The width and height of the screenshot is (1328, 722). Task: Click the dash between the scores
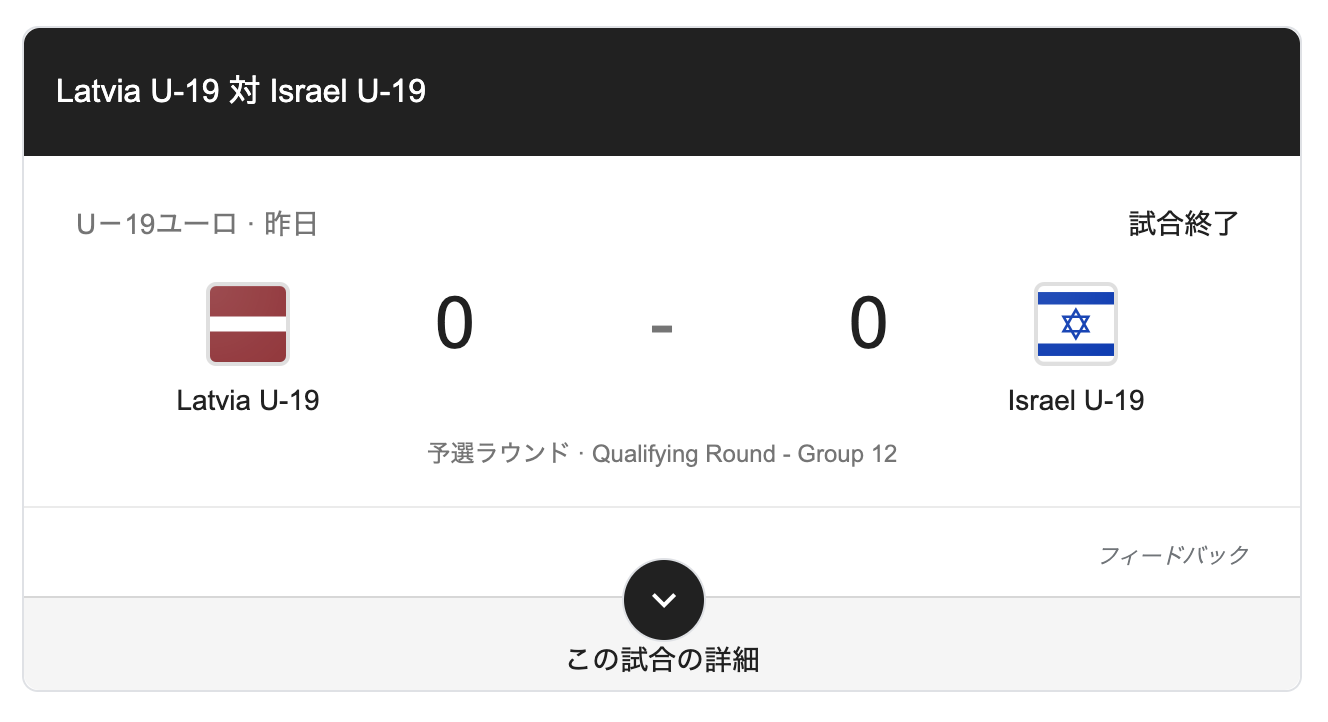coord(661,327)
